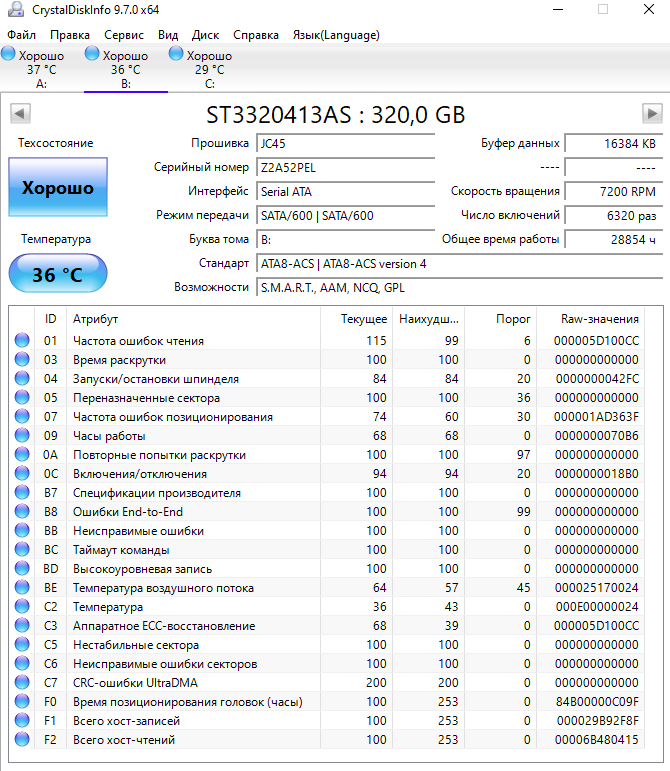This screenshot has height=771, width=670.
Task: Click status dot for Частота ошибок позиционирования
Action: click(22, 416)
